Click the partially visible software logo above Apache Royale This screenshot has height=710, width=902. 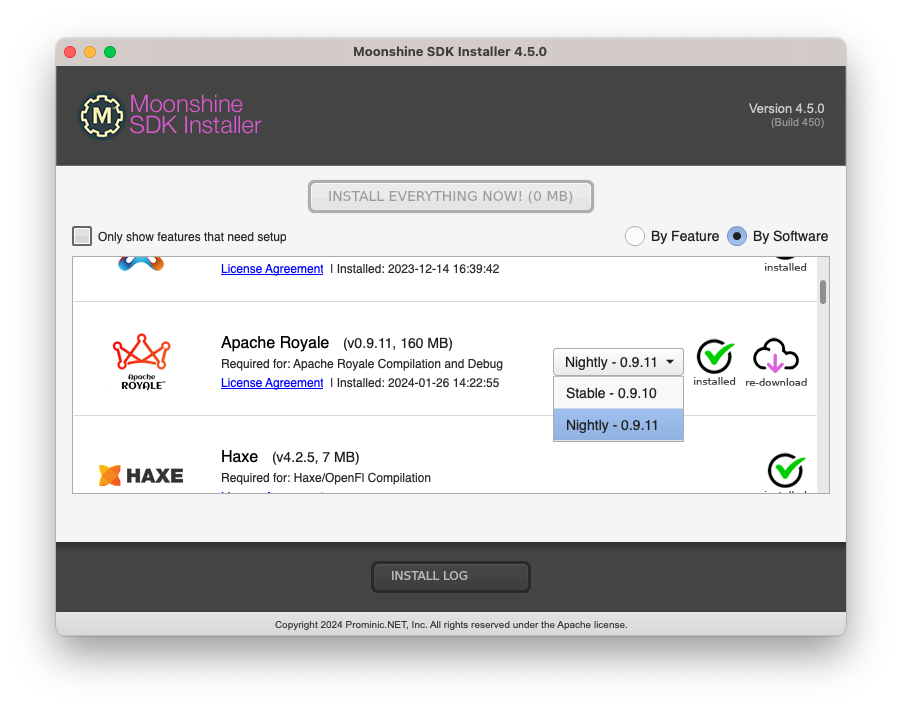(140, 262)
